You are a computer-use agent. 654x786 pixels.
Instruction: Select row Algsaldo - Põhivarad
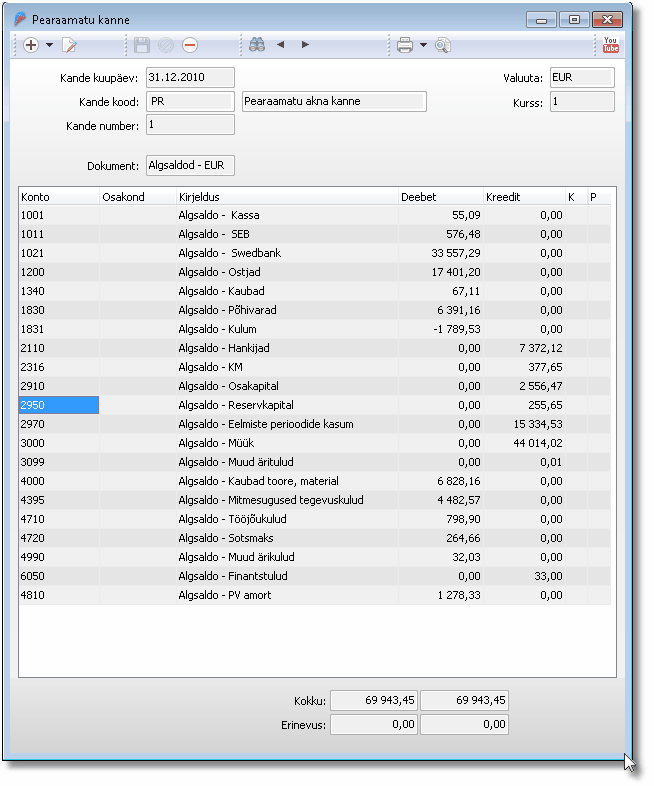315,310
